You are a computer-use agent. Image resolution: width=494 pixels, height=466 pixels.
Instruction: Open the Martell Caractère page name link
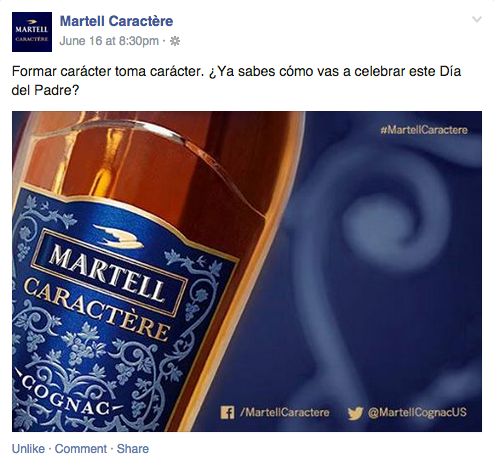coord(116,21)
